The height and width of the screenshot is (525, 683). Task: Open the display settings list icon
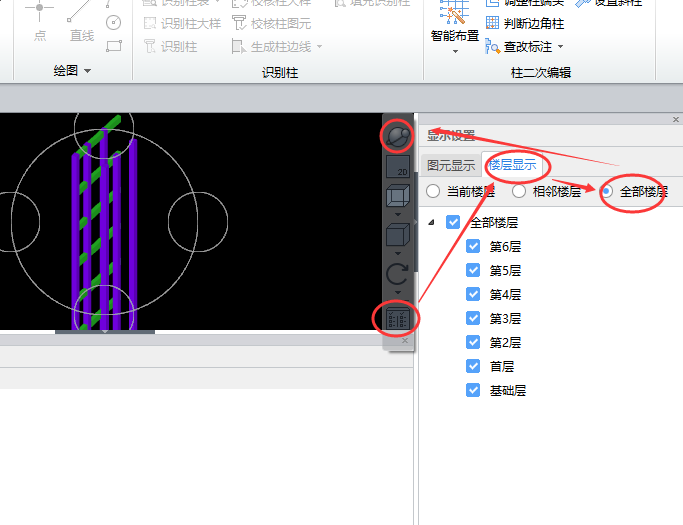tap(398, 318)
